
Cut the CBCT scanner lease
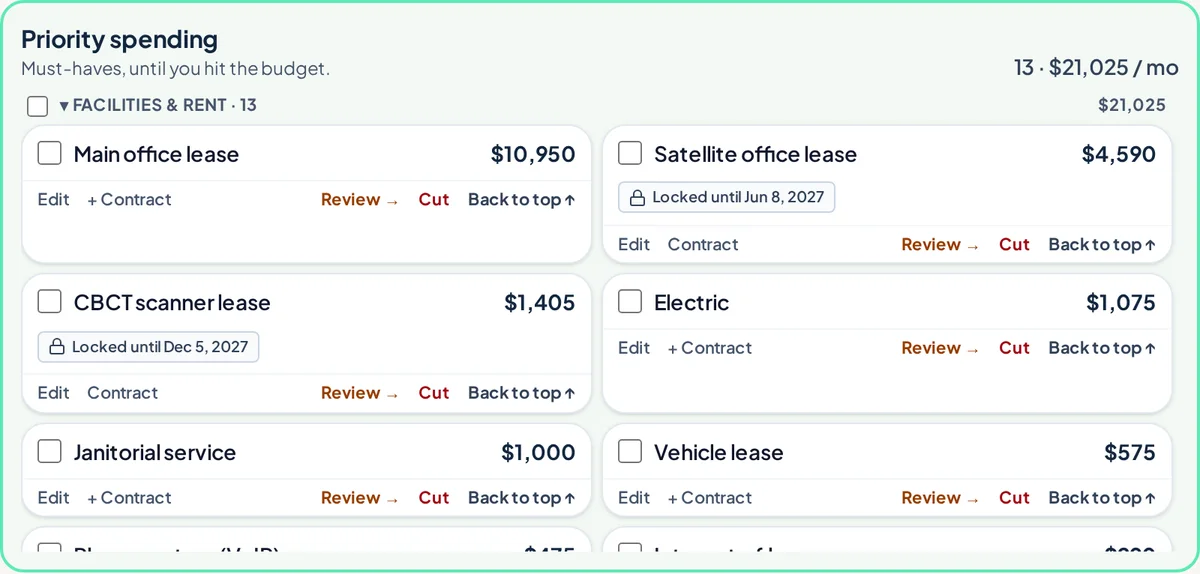click(434, 393)
